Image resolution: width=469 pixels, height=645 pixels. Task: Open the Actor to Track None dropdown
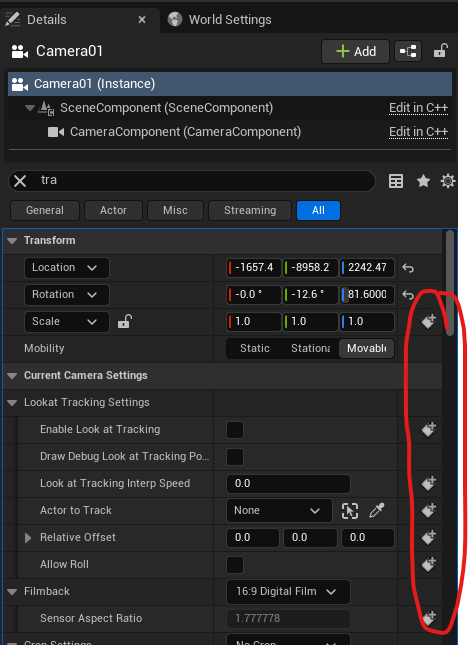click(x=279, y=510)
